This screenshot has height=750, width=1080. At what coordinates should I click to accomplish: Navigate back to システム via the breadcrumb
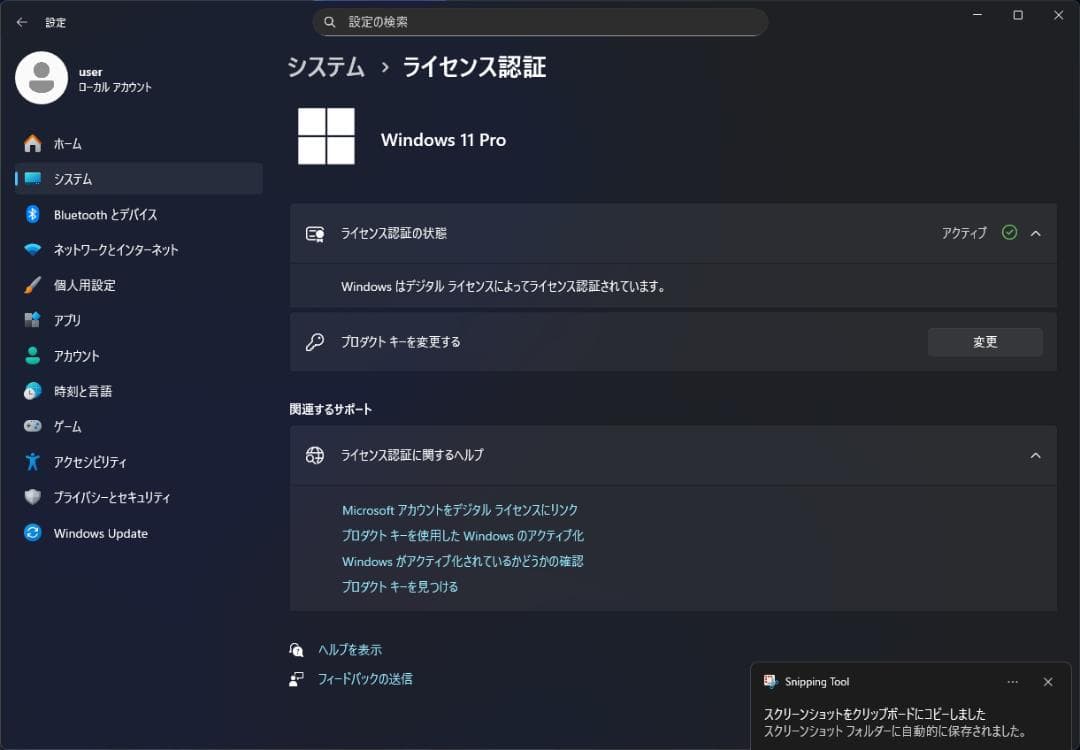(325, 67)
